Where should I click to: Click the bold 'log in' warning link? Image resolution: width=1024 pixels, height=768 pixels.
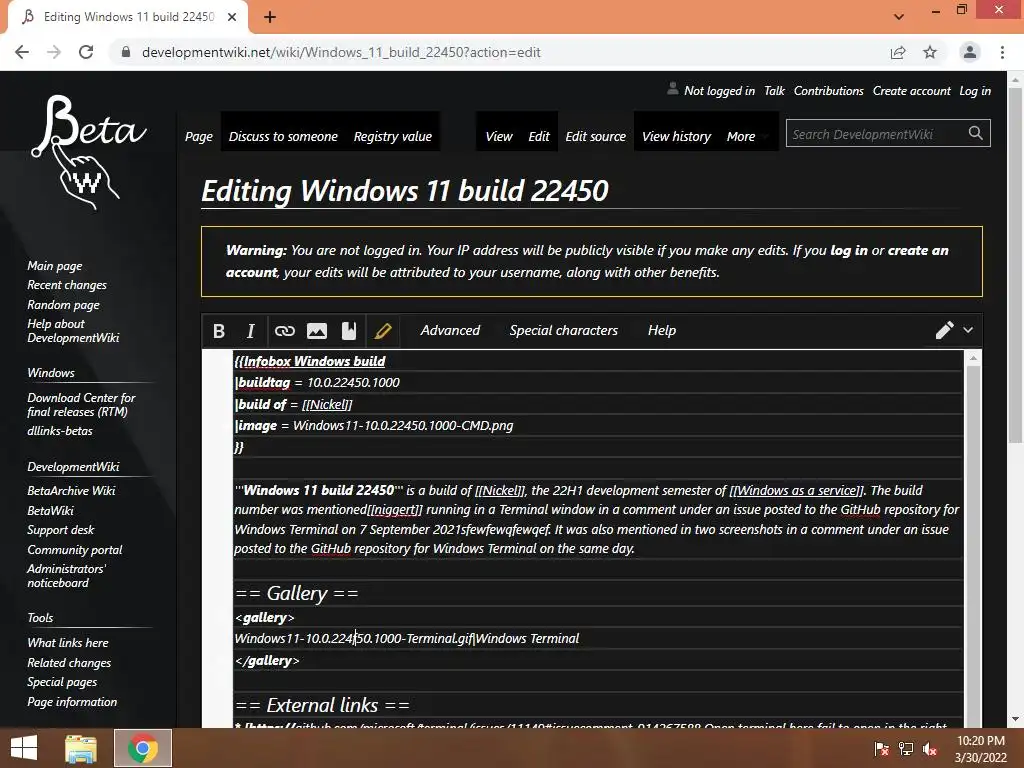click(x=848, y=251)
